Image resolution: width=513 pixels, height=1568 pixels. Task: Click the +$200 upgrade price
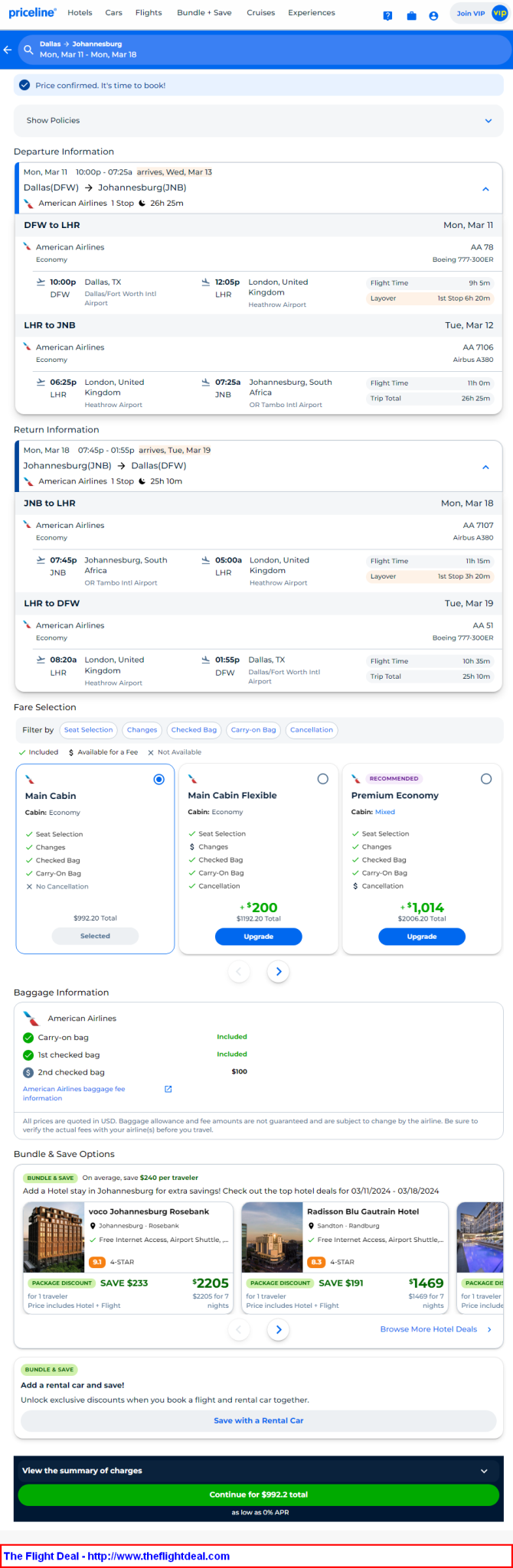point(259,908)
